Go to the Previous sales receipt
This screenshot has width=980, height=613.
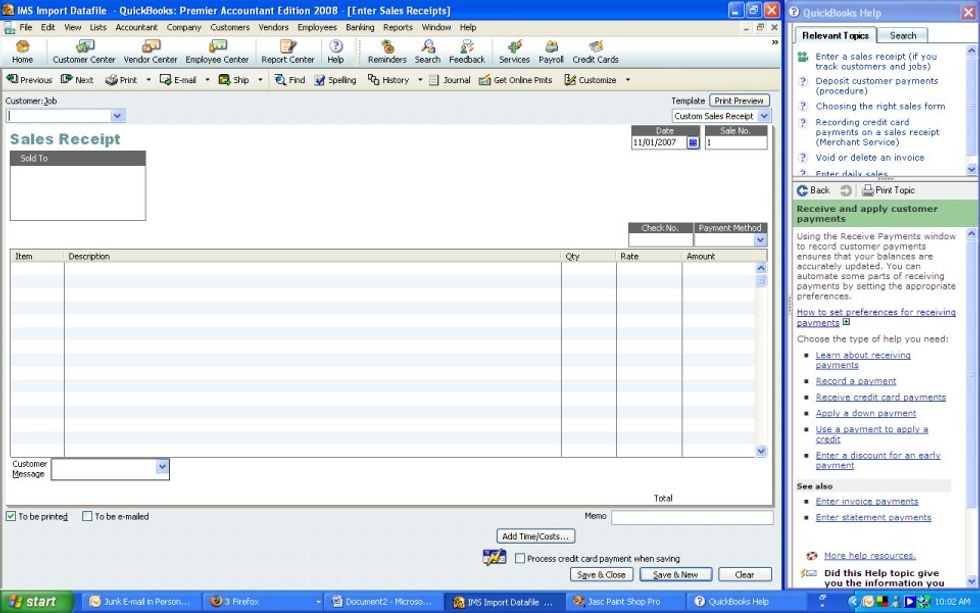point(29,80)
